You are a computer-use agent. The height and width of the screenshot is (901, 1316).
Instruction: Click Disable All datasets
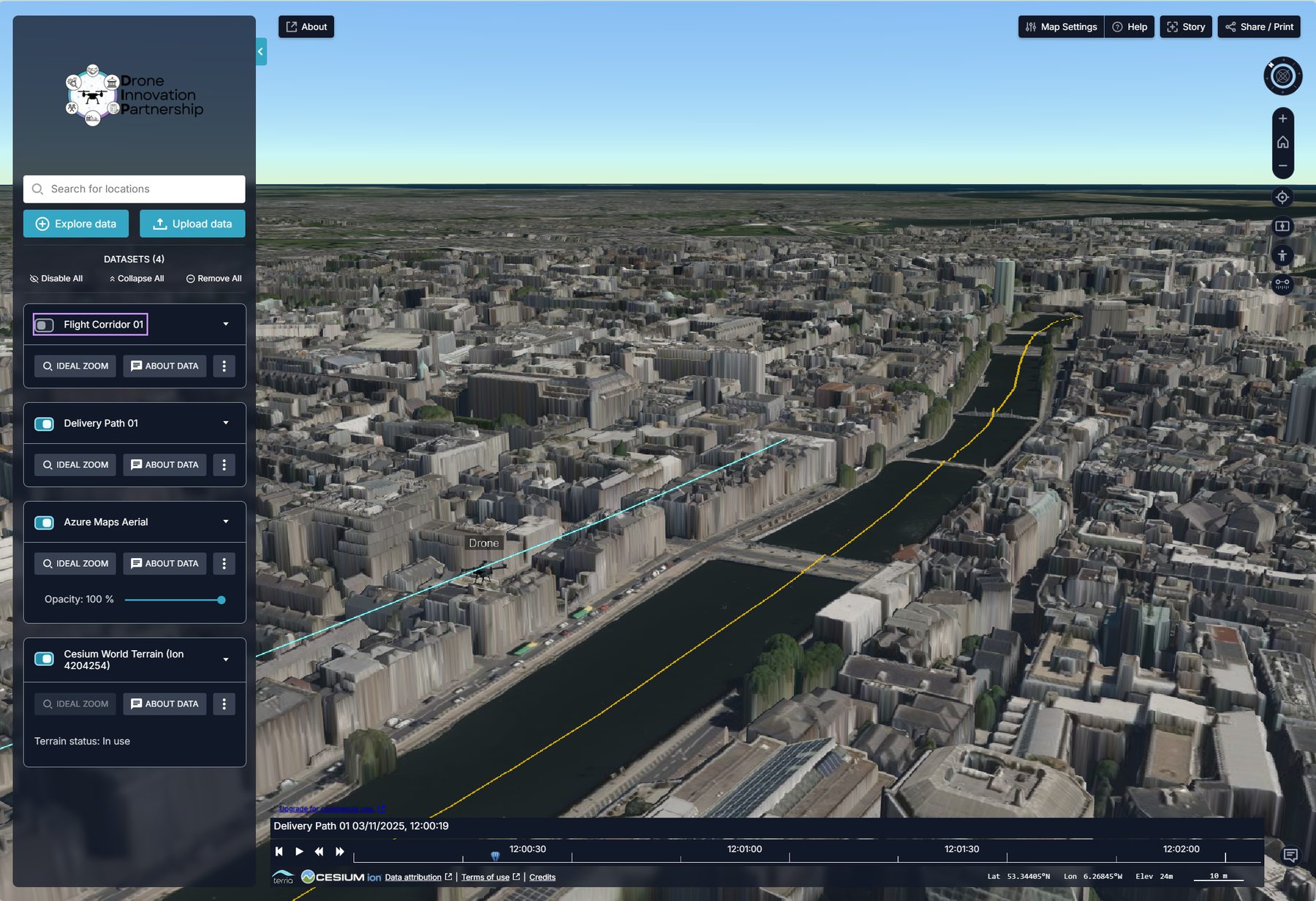point(56,279)
